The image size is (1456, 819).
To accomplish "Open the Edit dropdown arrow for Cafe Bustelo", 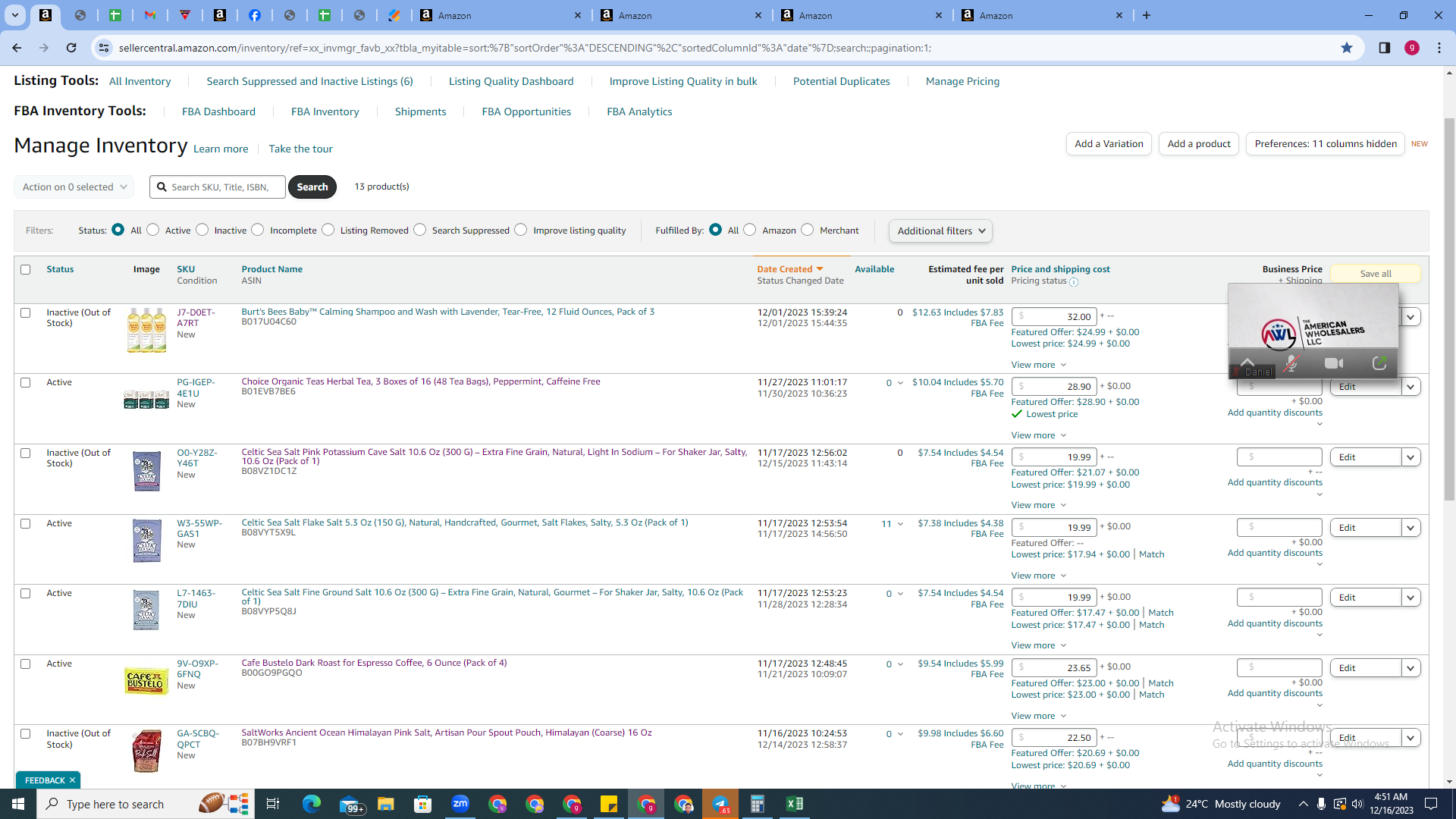I will click(x=1410, y=668).
